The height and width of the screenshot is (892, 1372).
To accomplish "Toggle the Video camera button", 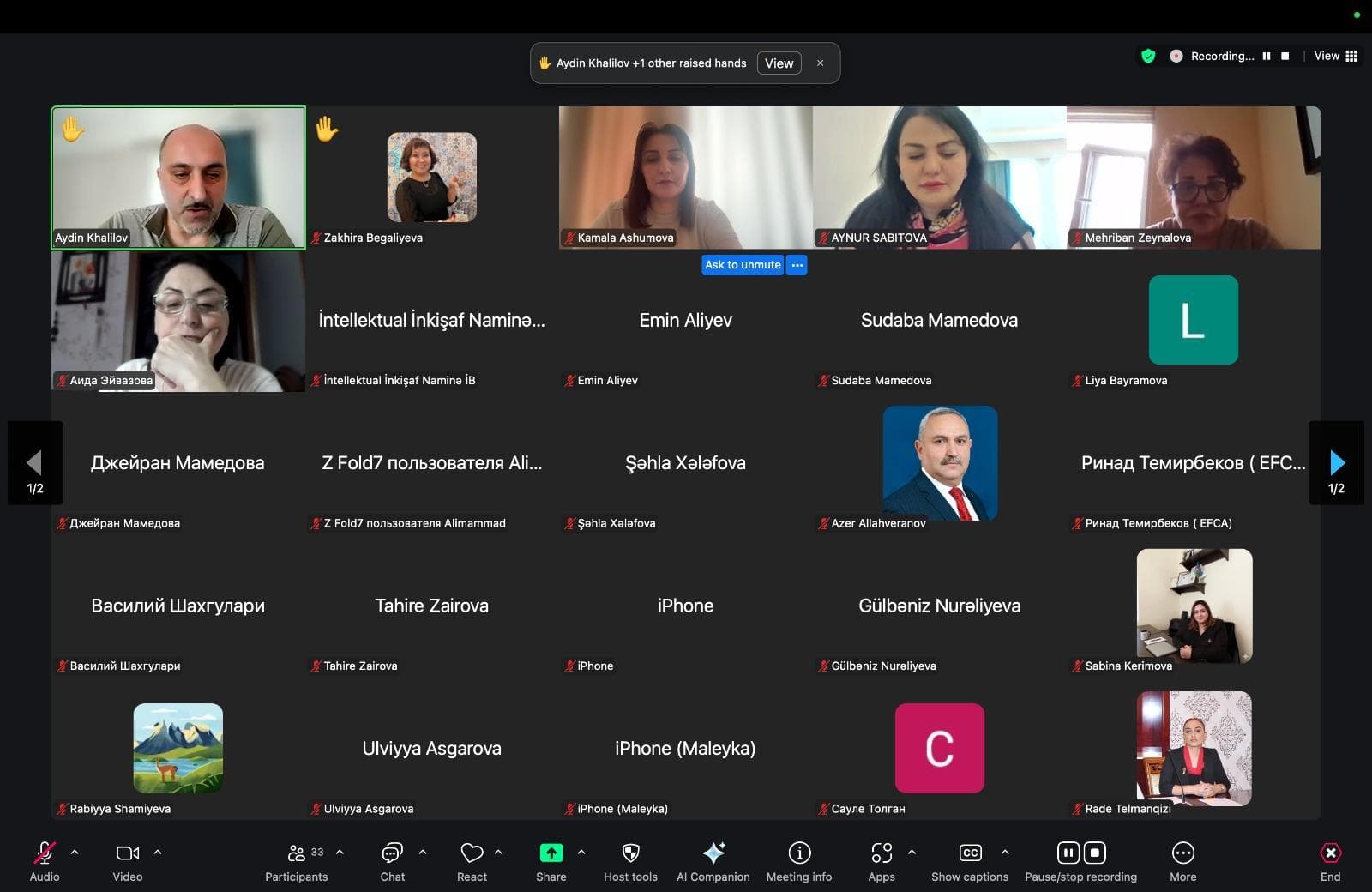I will coord(128,853).
